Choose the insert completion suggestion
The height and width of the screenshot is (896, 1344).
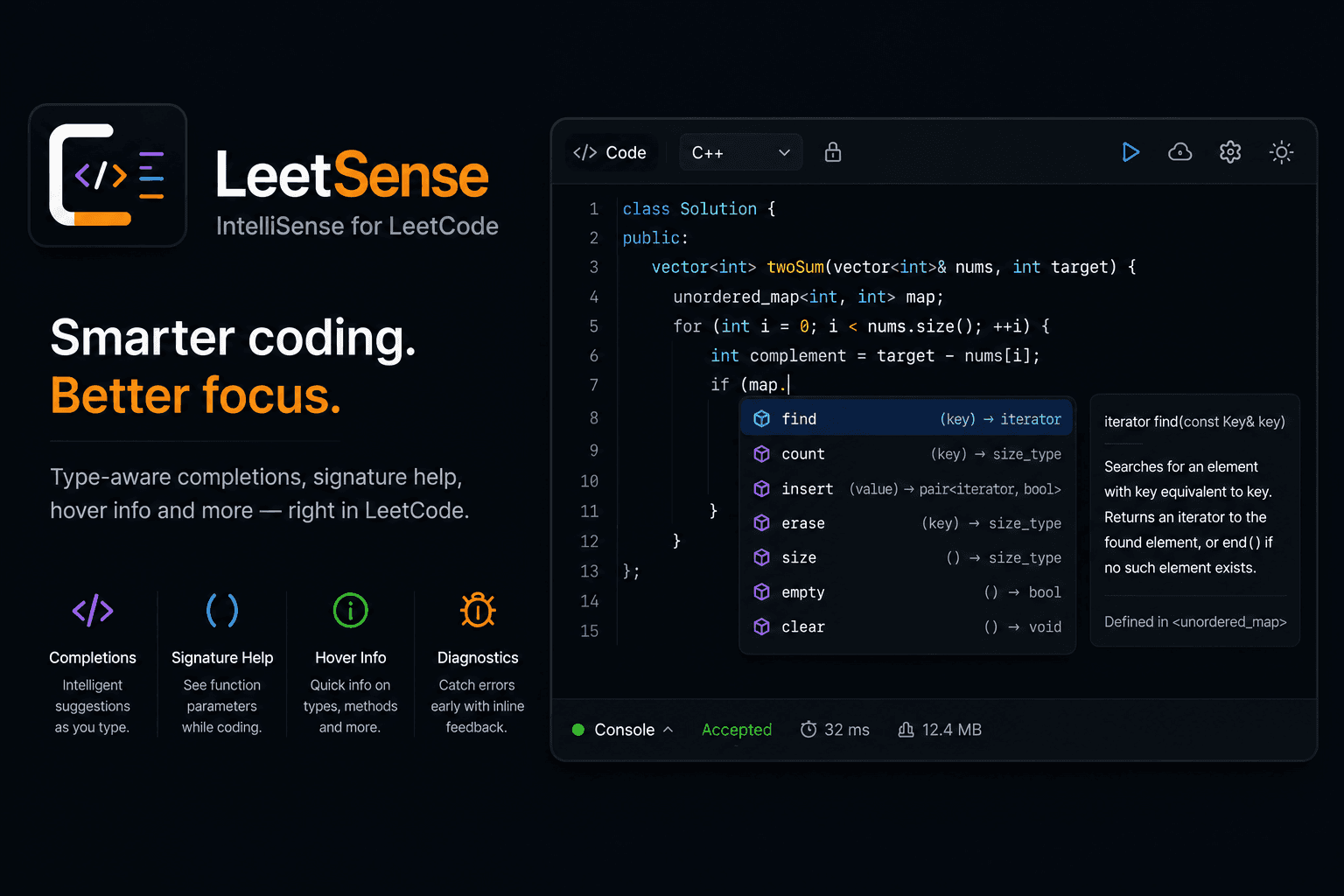[x=907, y=488]
